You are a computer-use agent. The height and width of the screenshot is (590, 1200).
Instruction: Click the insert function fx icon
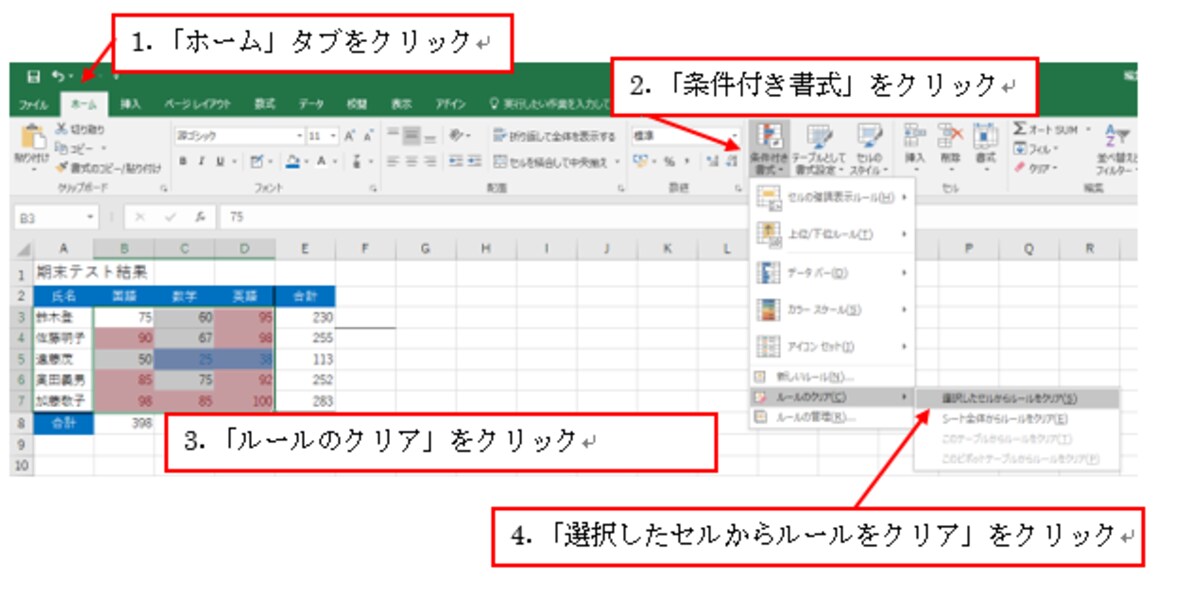coord(199,217)
